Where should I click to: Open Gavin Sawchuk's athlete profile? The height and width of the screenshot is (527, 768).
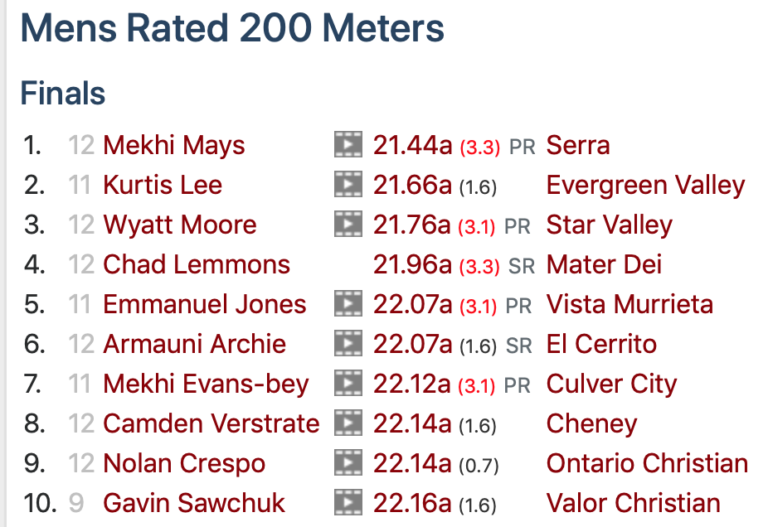click(x=194, y=503)
